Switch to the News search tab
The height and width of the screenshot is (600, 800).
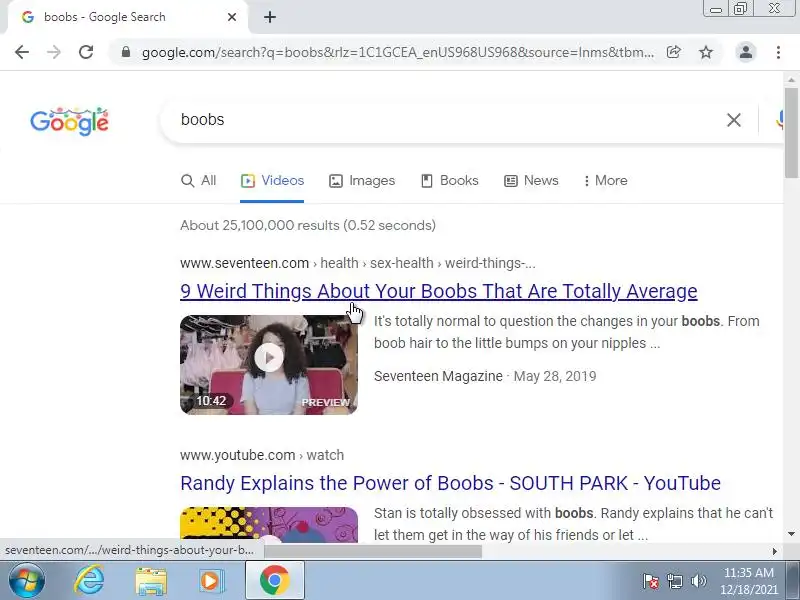click(531, 181)
